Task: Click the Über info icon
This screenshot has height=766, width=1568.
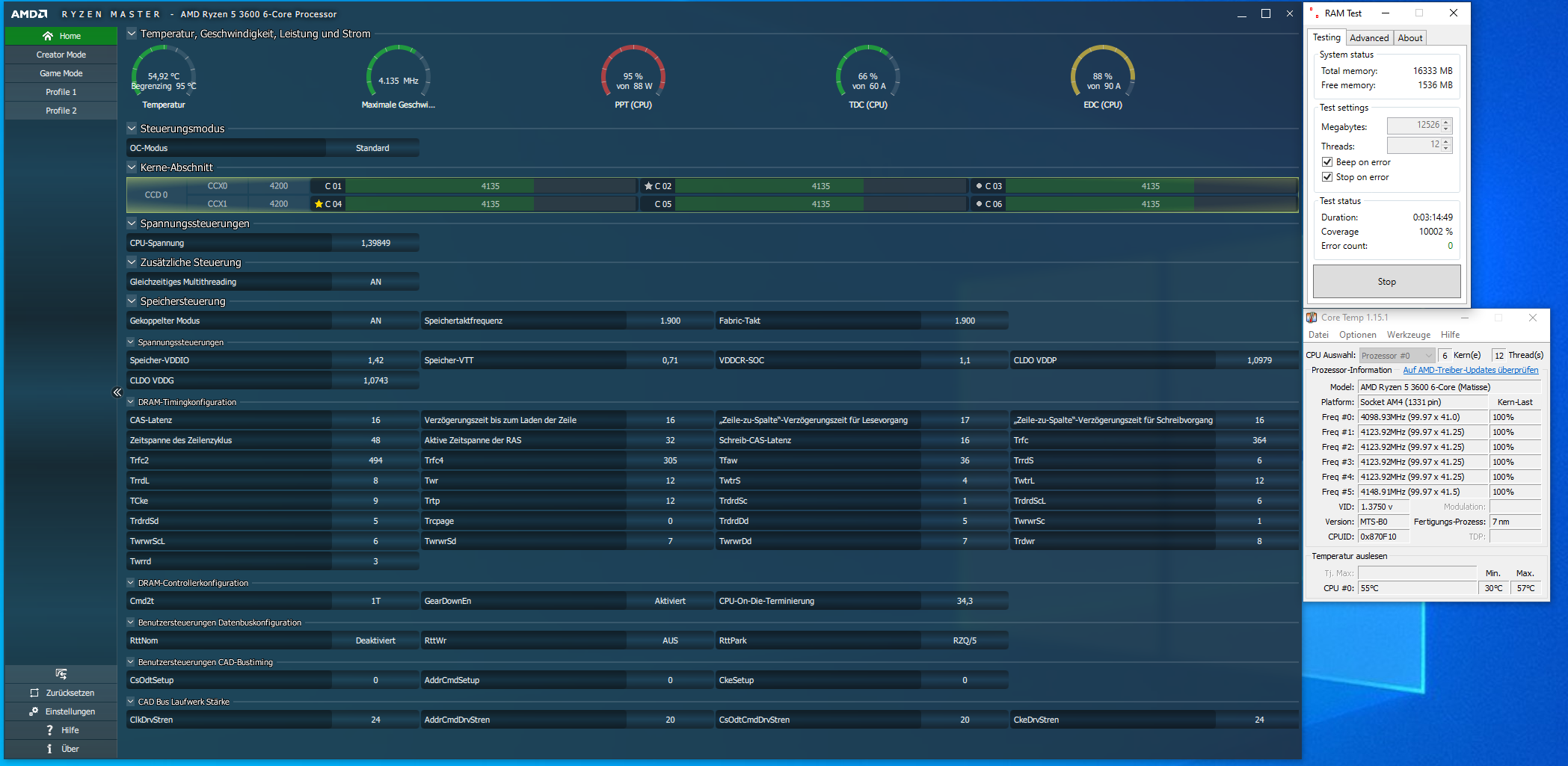Action: (x=49, y=749)
